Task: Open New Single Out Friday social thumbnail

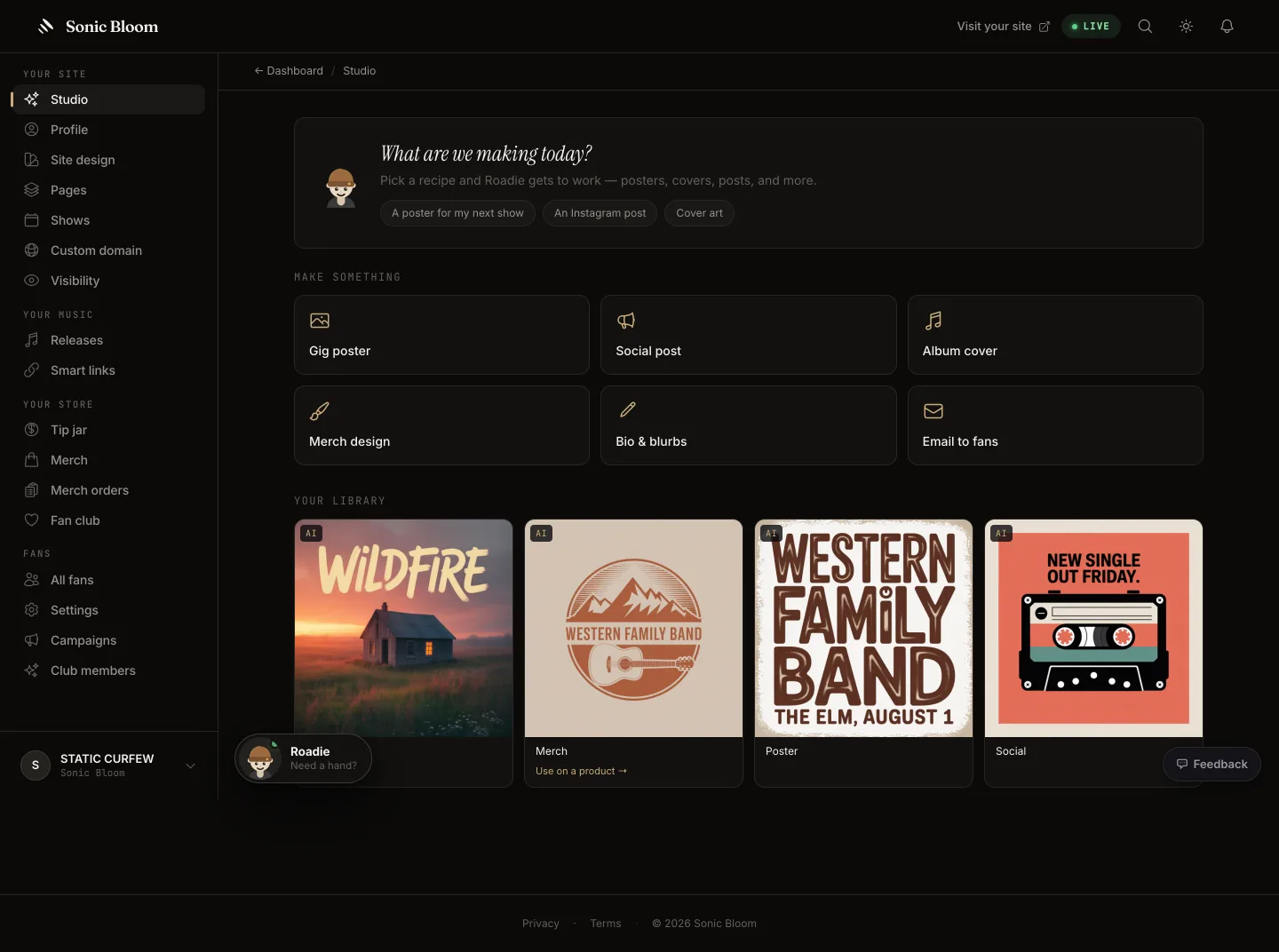Action: [x=1093, y=629]
